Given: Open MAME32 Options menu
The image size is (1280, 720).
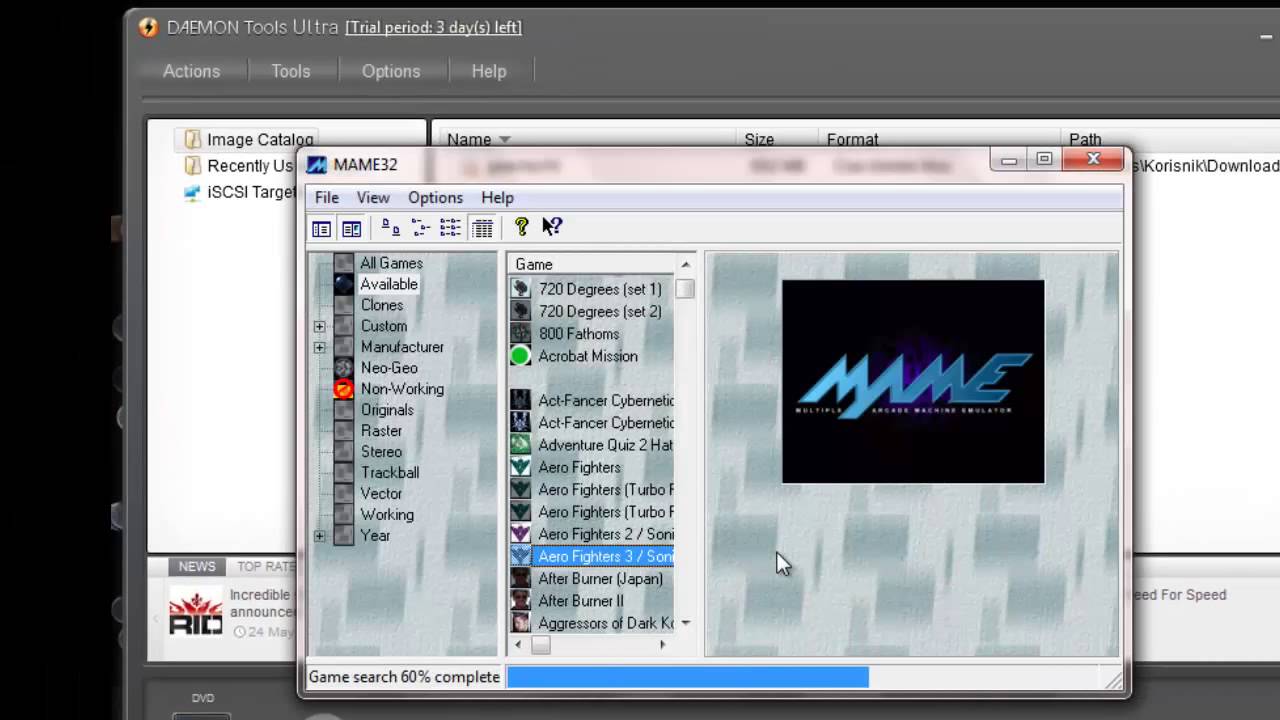Looking at the screenshot, I should [x=435, y=198].
